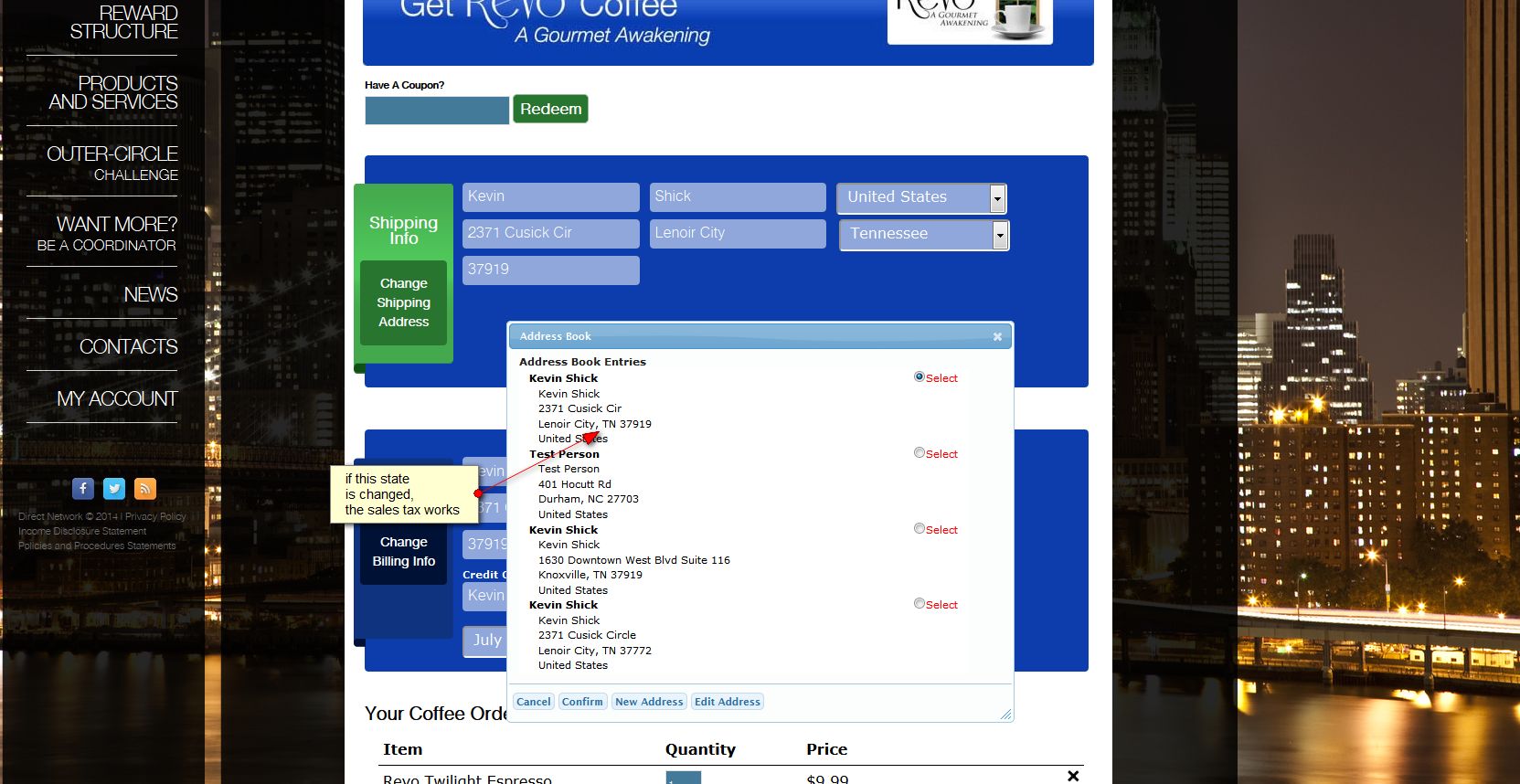Click the 'Lenoir City, TN 37772' line
The width and height of the screenshot is (1520, 784).
[x=595, y=651]
